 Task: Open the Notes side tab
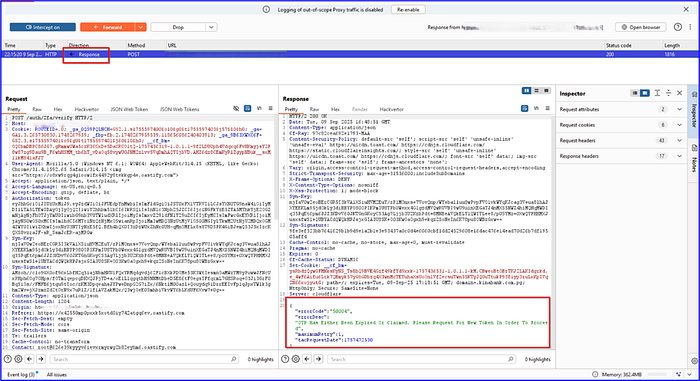[694, 160]
